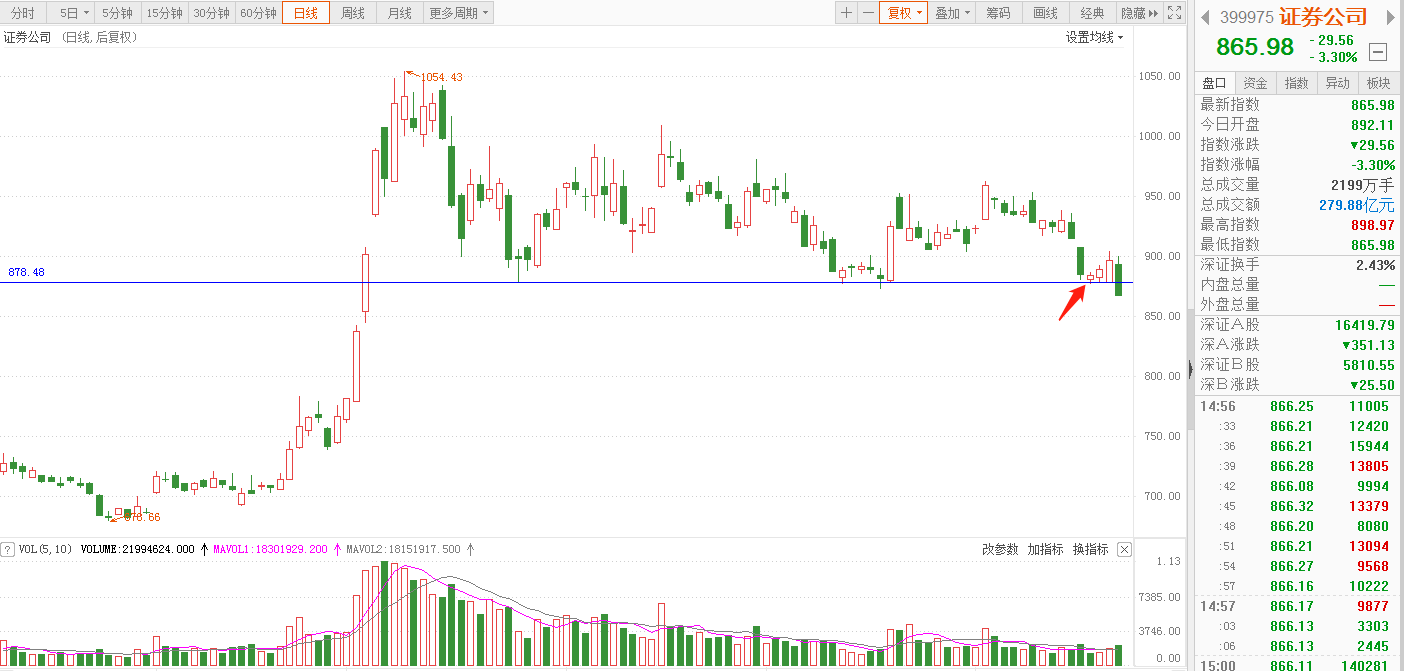Click the 1054.43 high price marker
The height and width of the screenshot is (671, 1404).
tap(441, 77)
